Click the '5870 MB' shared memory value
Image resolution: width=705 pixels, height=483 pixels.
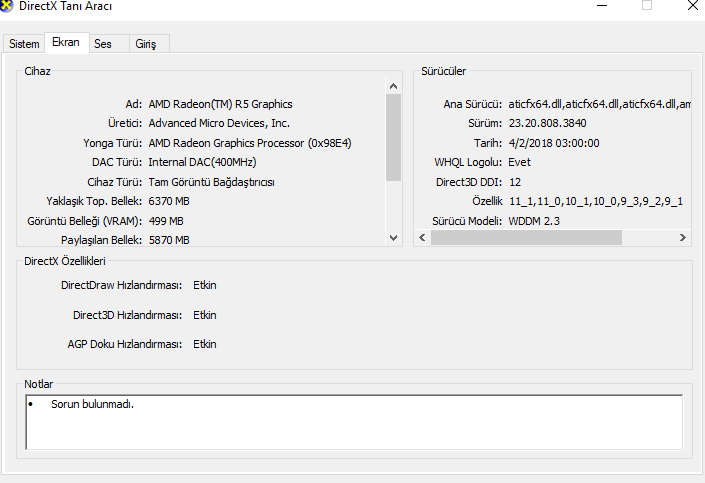pos(169,240)
